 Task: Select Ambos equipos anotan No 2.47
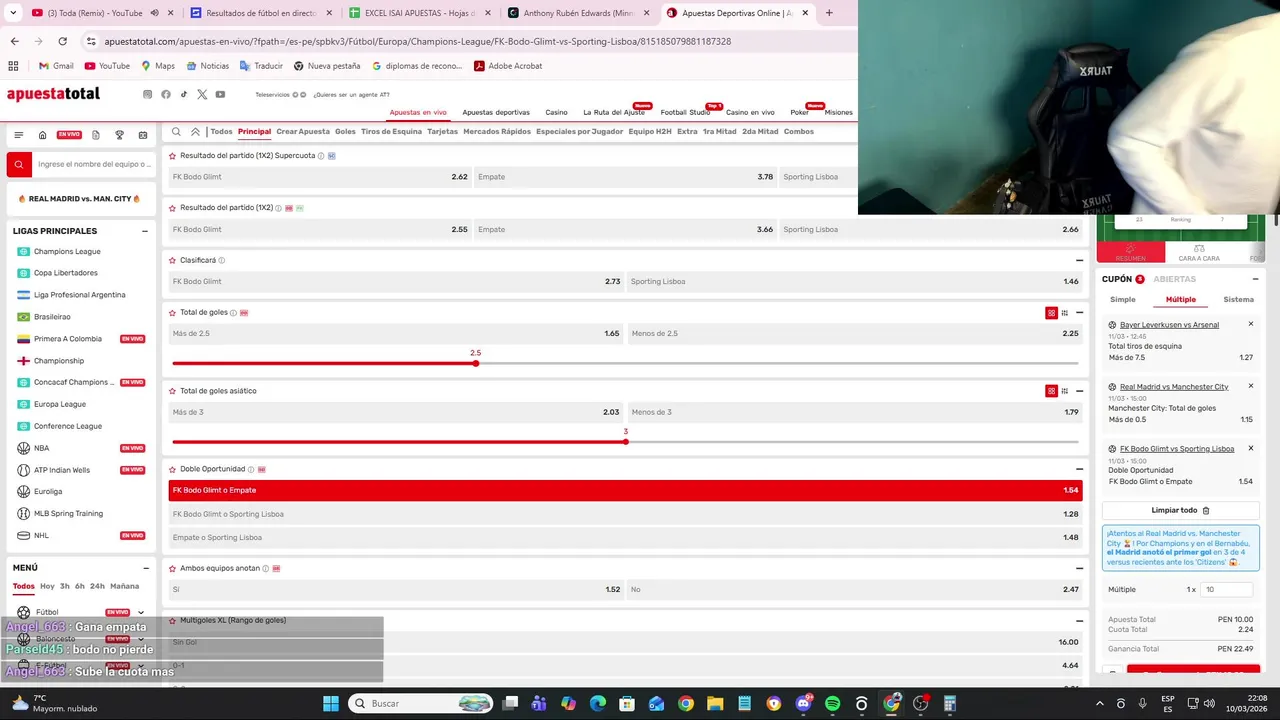pos(855,589)
